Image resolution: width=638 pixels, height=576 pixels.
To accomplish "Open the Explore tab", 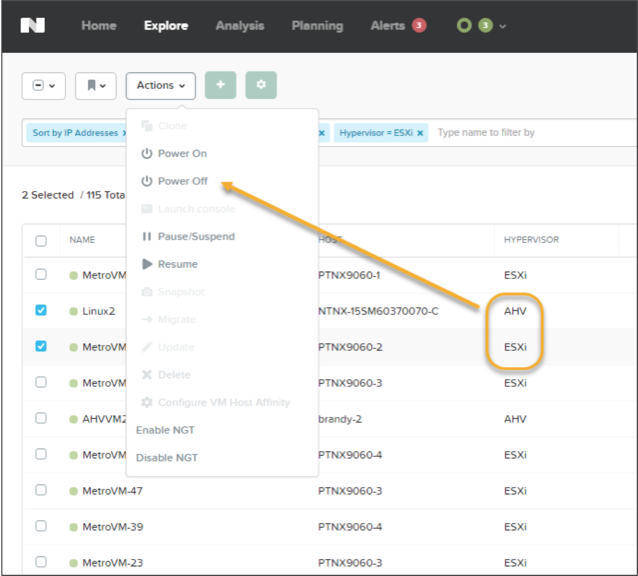I will [x=166, y=26].
